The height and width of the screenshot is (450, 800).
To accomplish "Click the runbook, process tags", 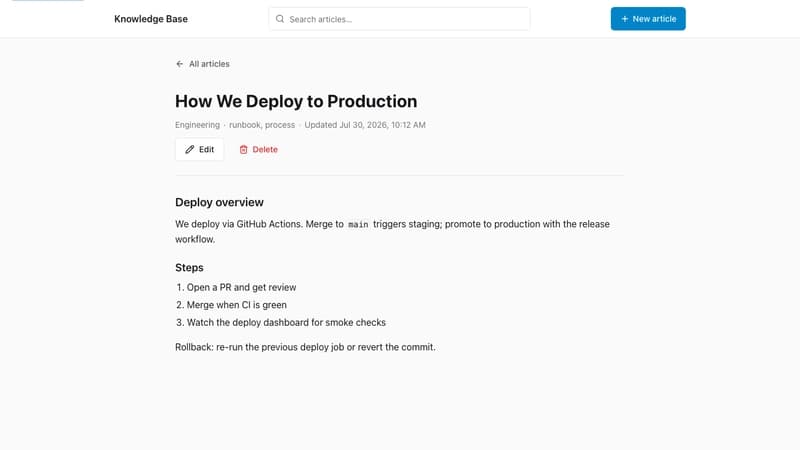I will (262, 125).
